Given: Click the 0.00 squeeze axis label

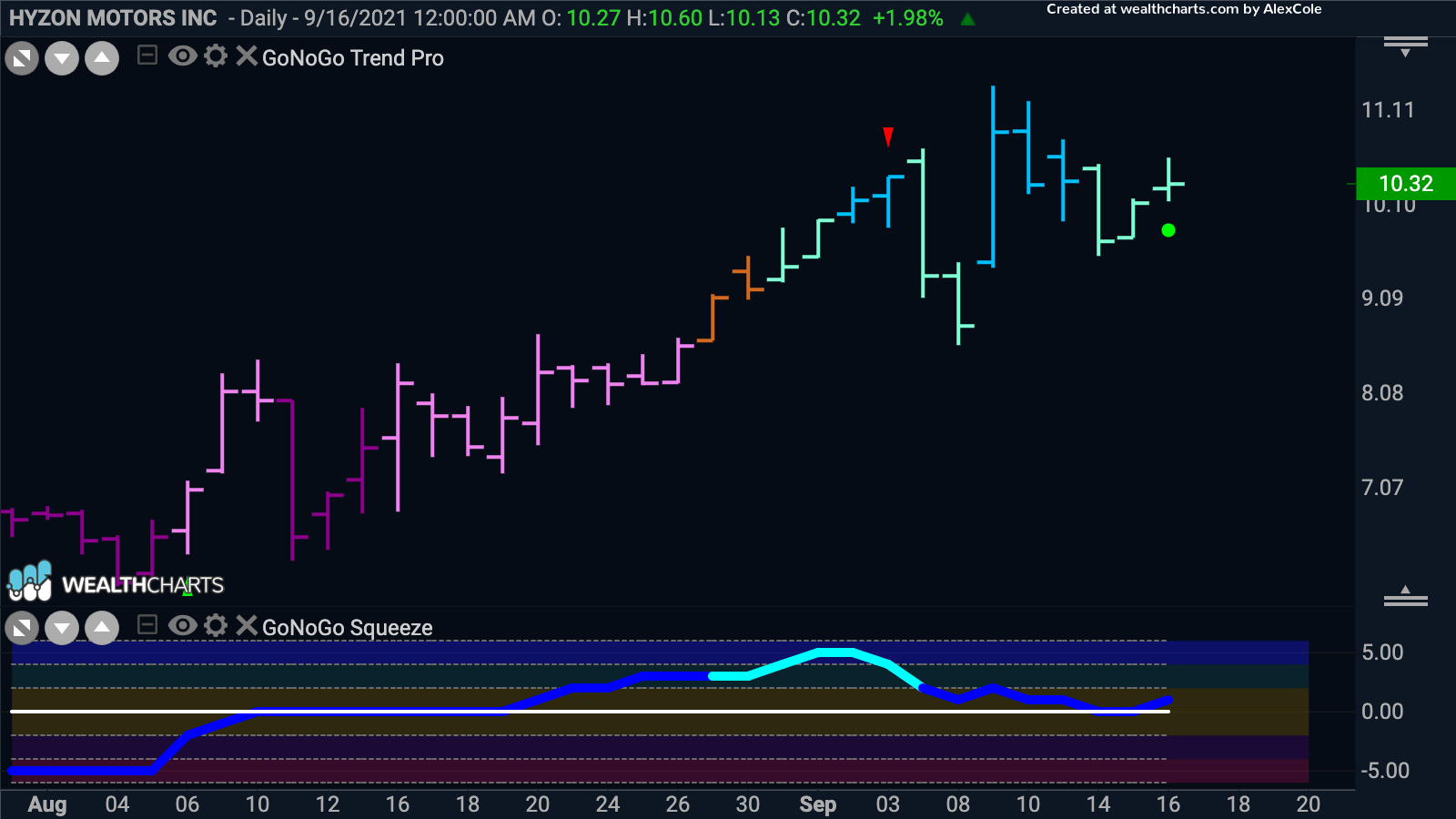Looking at the screenshot, I should coord(1382,712).
